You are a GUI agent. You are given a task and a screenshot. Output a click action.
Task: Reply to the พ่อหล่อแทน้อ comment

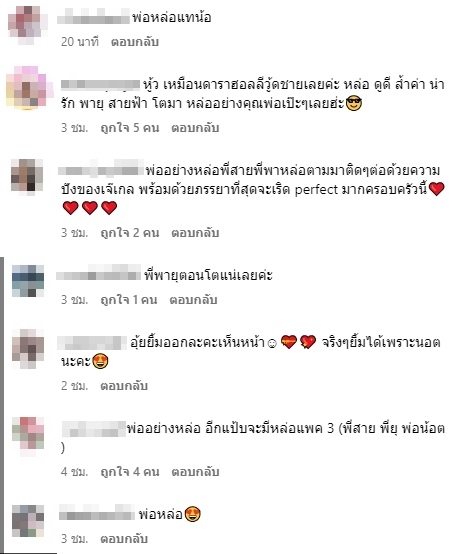(135, 42)
